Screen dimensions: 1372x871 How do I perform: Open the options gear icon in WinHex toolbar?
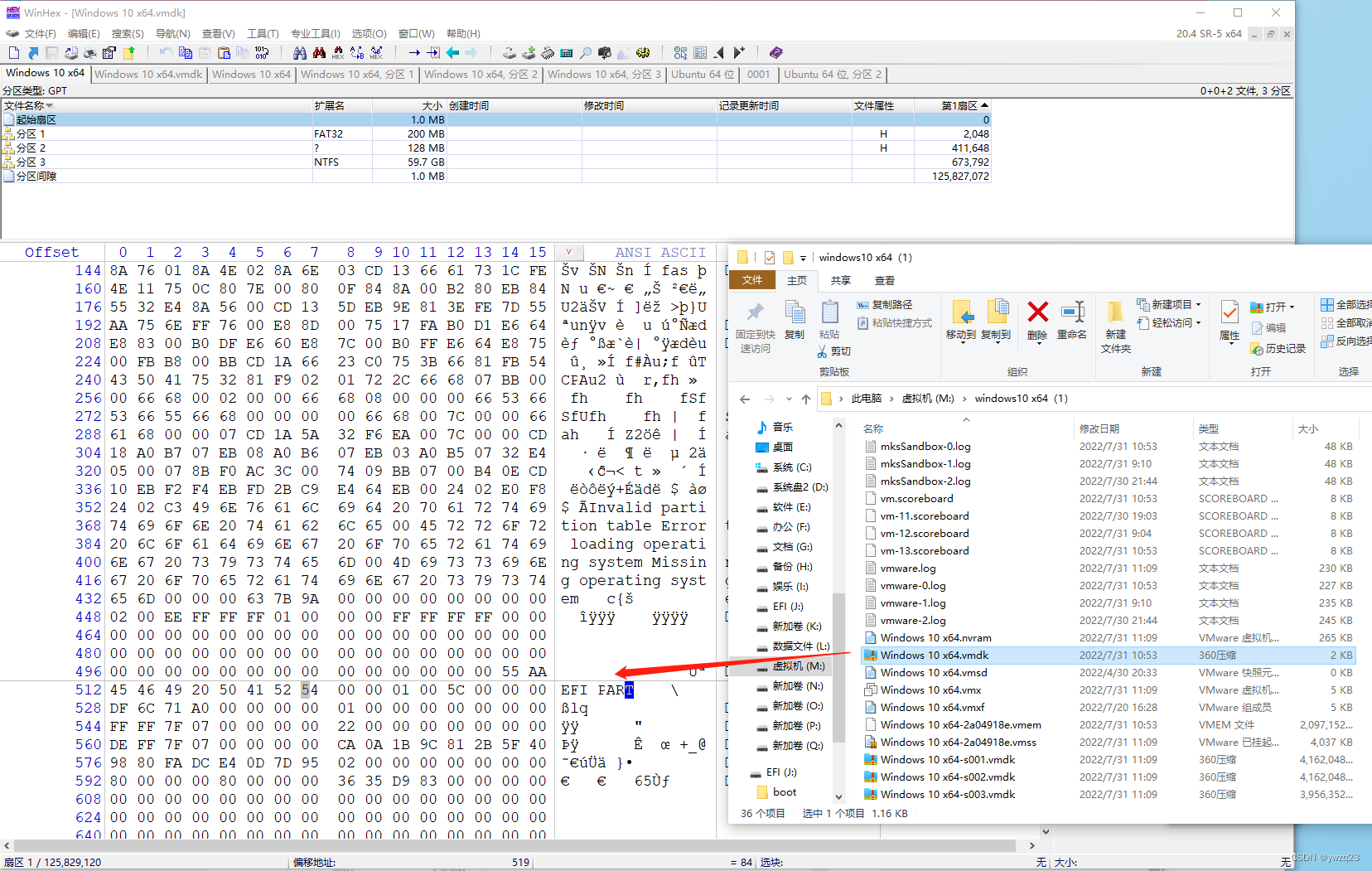pyautogui.click(x=643, y=52)
